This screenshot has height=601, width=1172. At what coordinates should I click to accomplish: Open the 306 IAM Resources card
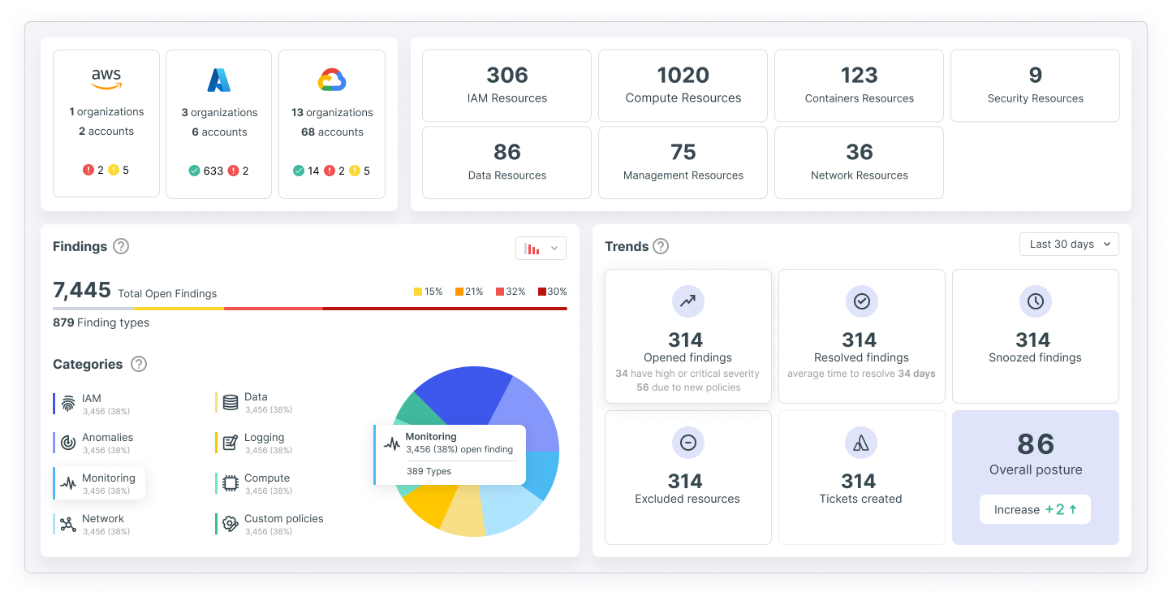tap(507, 86)
